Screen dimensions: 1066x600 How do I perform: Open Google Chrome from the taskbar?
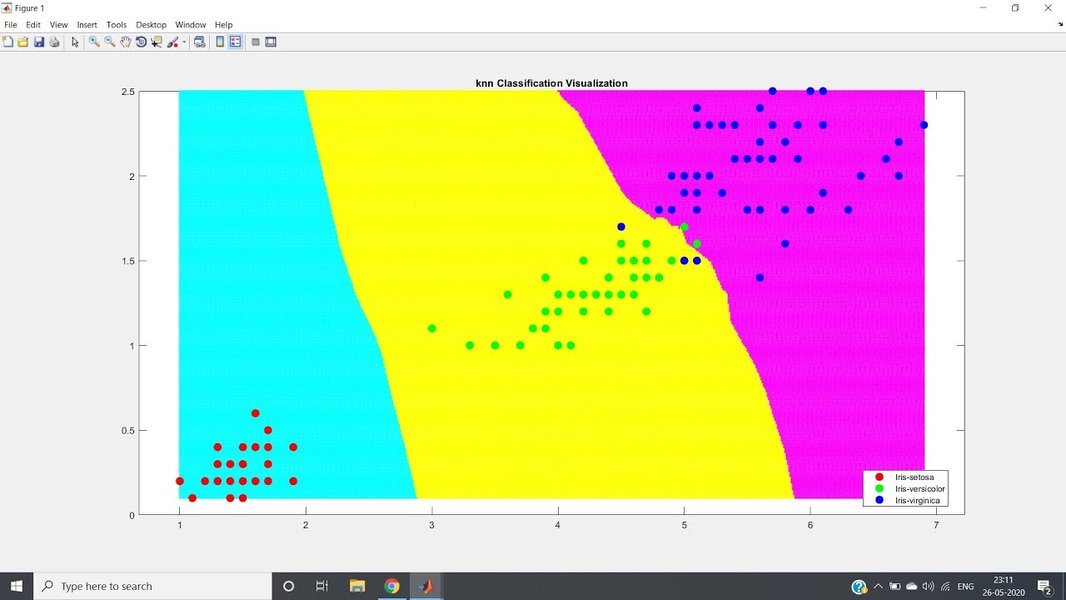[392, 586]
